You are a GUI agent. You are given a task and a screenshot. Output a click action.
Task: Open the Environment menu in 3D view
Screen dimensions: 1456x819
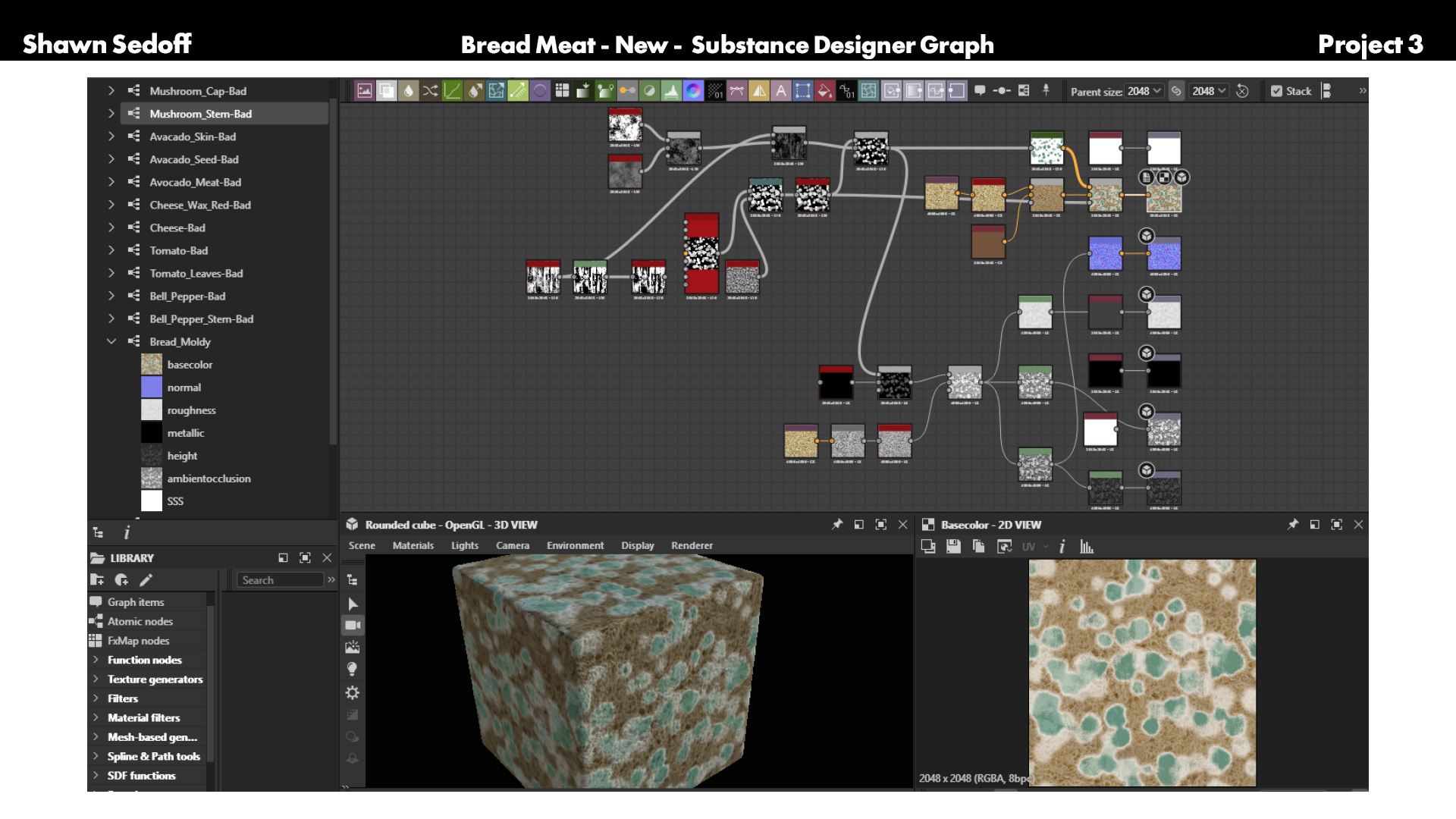point(576,545)
